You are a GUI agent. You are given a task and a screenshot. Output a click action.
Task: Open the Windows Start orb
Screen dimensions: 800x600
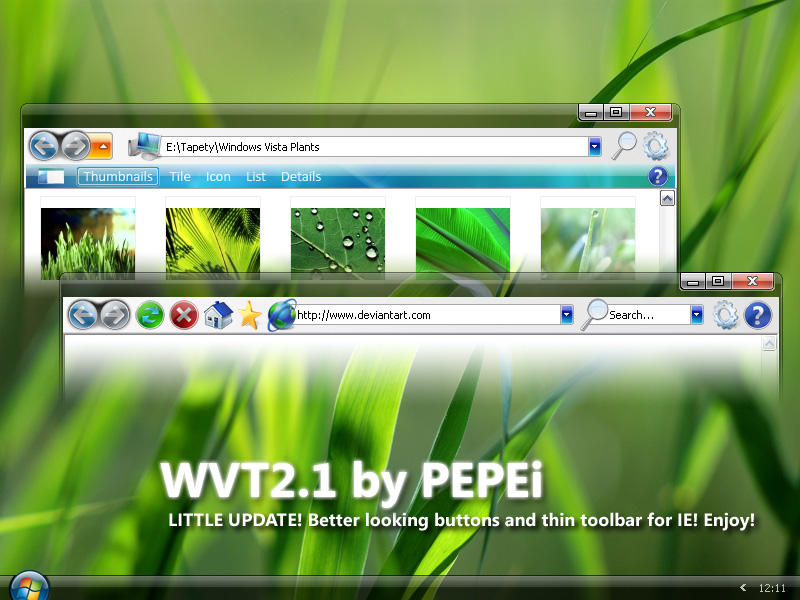tap(29, 586)
